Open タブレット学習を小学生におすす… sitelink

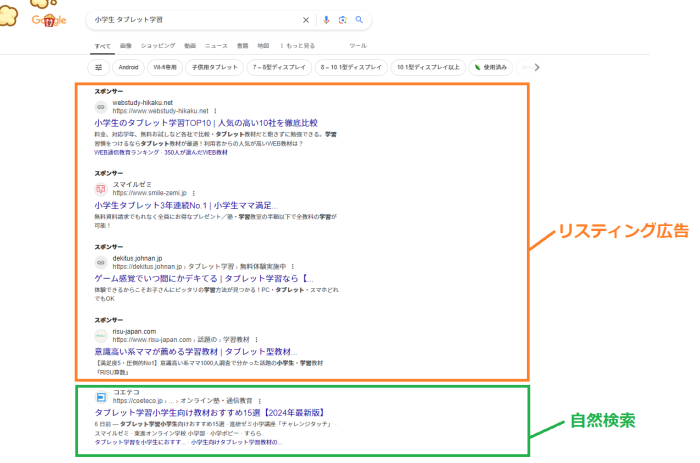[140, 442]
